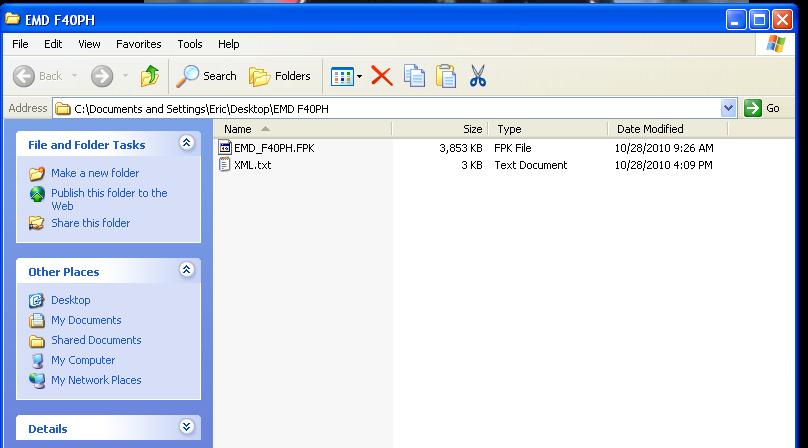Expand the Details panel

187,427
